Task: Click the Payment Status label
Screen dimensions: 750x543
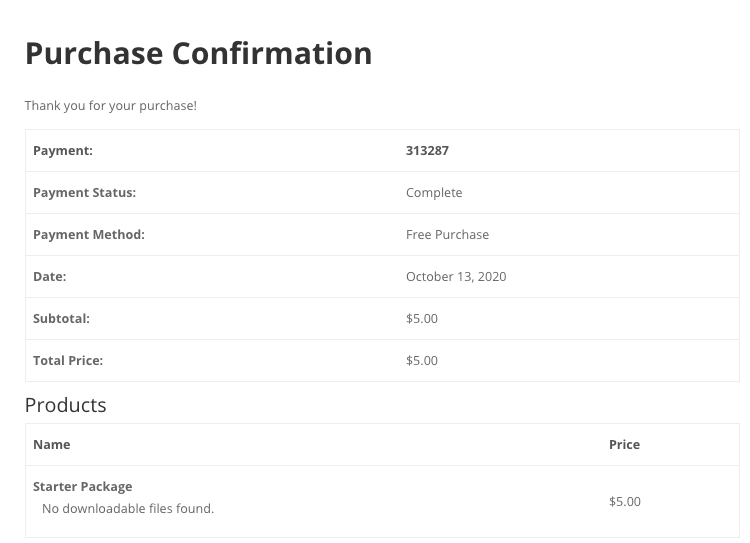Action: (85, 193)
